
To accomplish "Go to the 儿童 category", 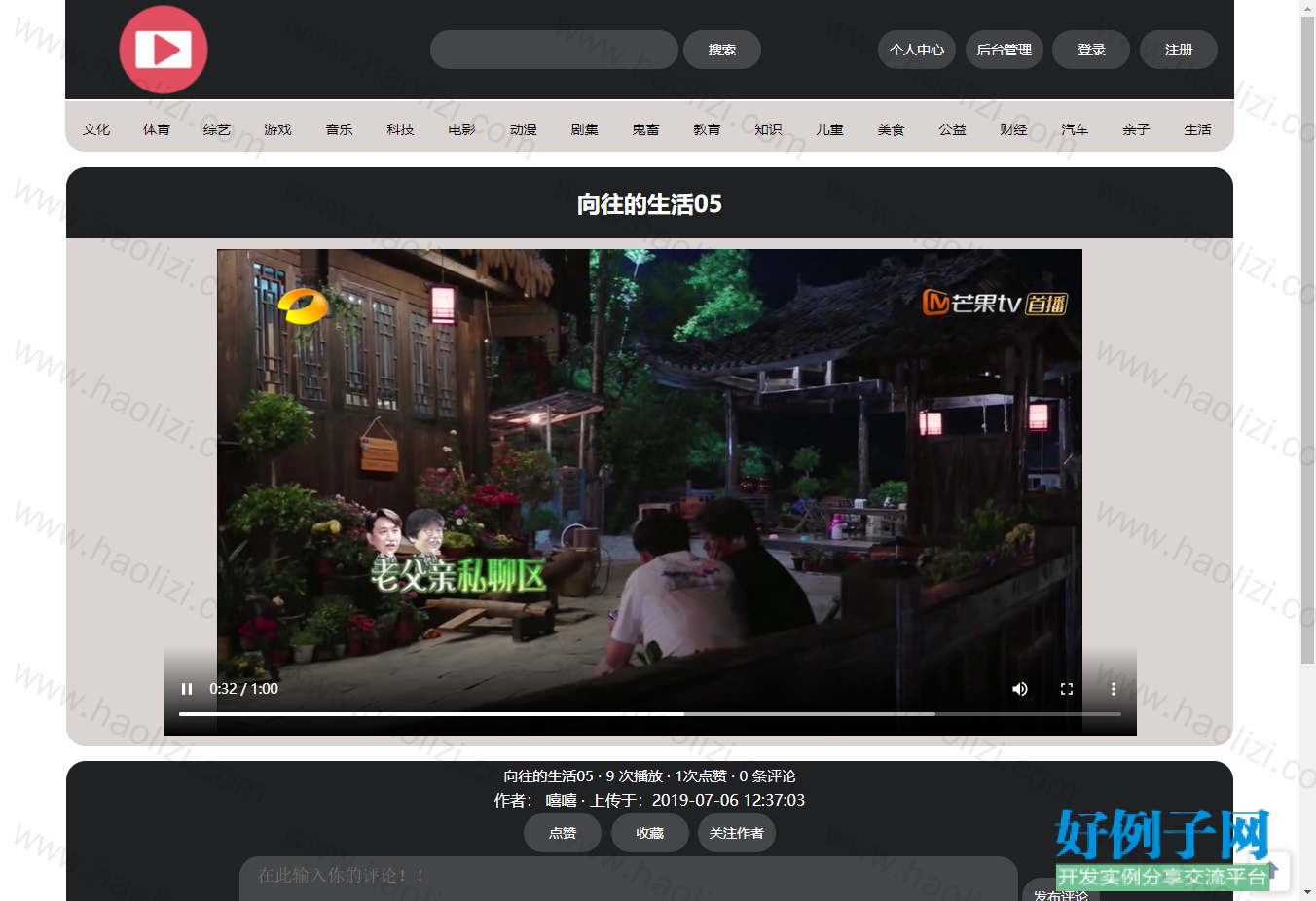I will 829,129.
